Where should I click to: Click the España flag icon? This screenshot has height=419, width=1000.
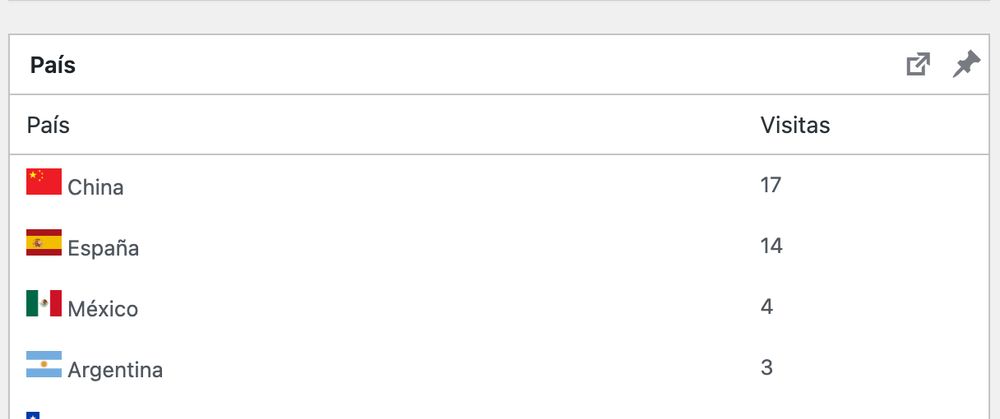click(x=44, y=242)
